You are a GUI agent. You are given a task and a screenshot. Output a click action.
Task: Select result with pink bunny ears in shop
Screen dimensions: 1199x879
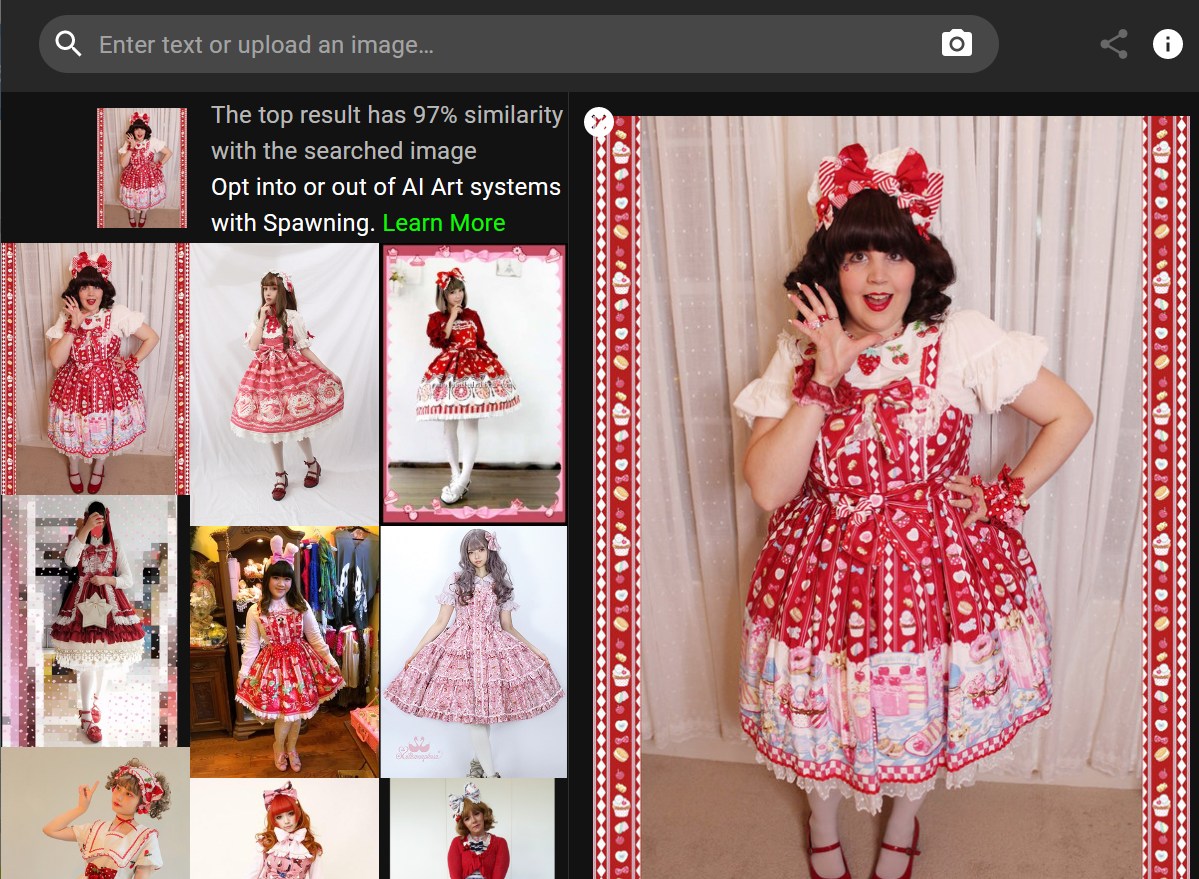[284, 651]
